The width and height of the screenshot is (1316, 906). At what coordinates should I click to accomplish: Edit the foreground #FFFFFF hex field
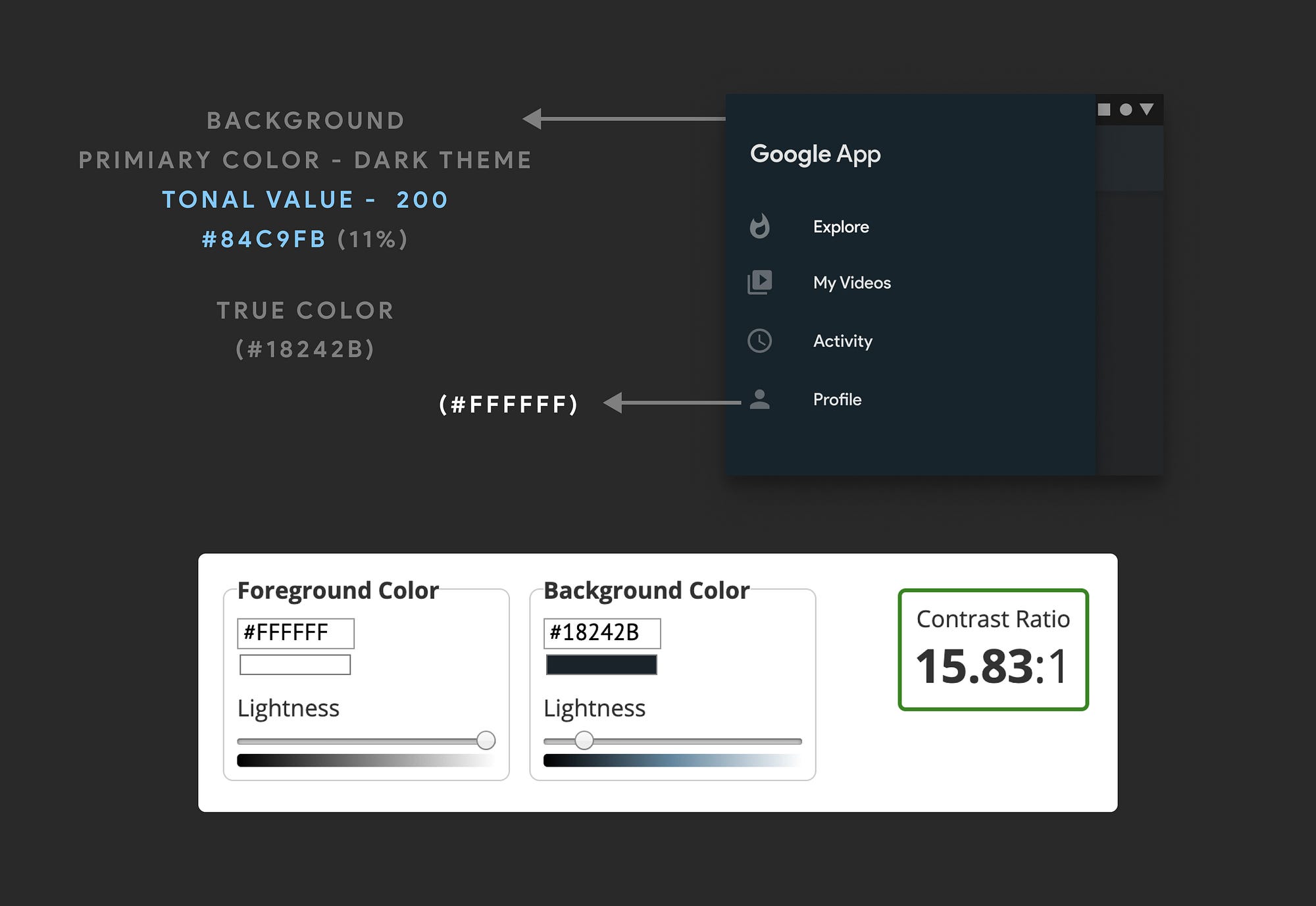tap(295, 633)
